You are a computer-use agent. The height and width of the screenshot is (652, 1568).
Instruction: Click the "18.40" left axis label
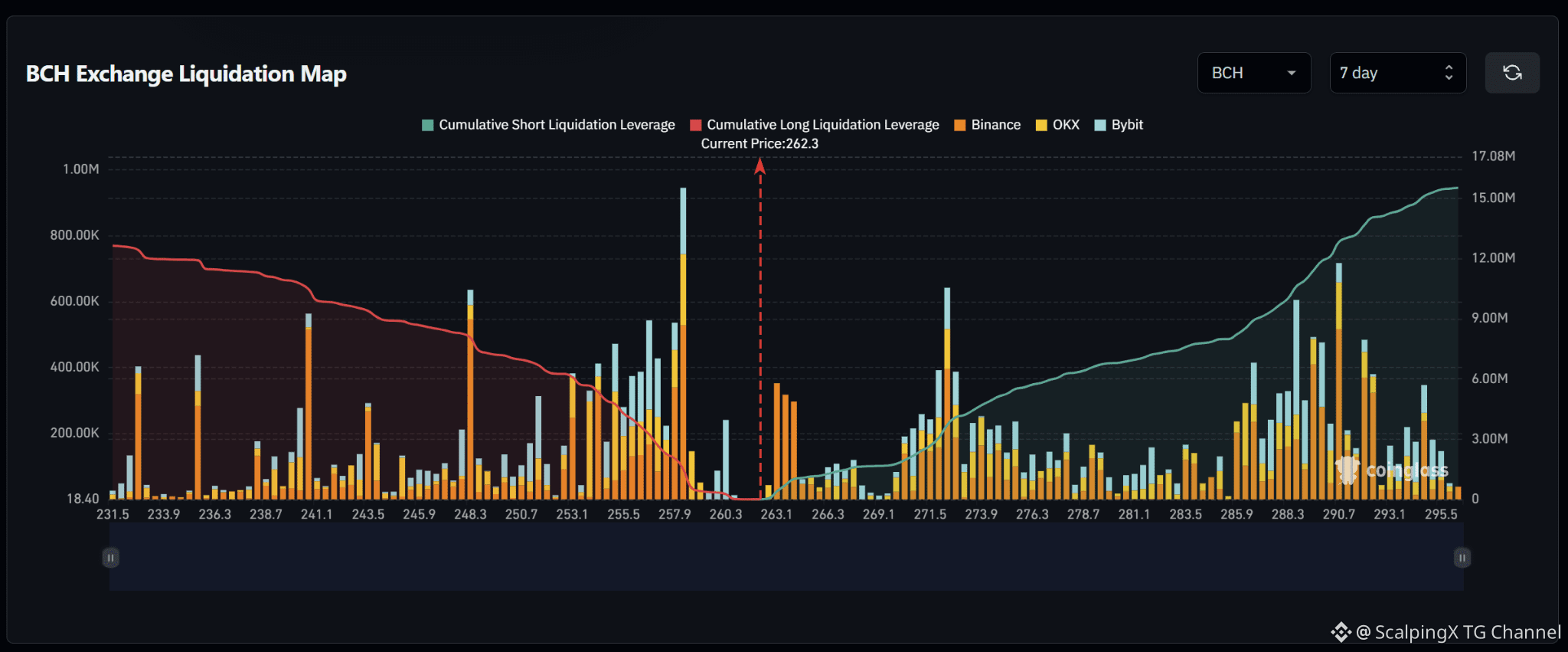click(83, 499)
